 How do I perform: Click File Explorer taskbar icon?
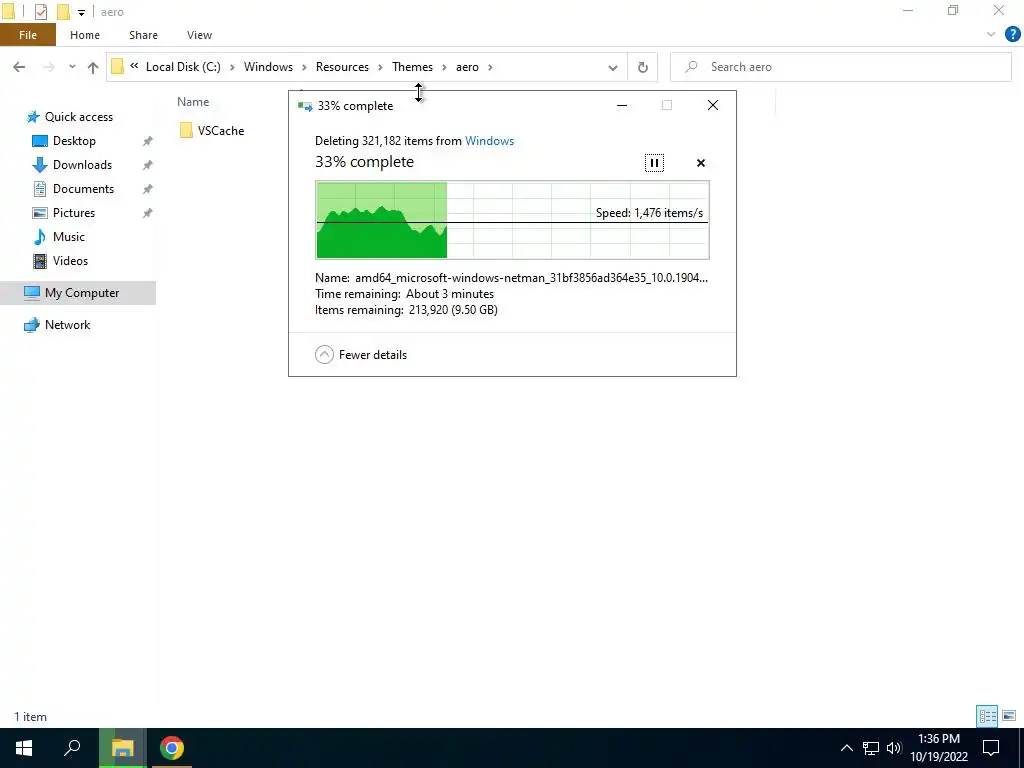tap(122, 748)
